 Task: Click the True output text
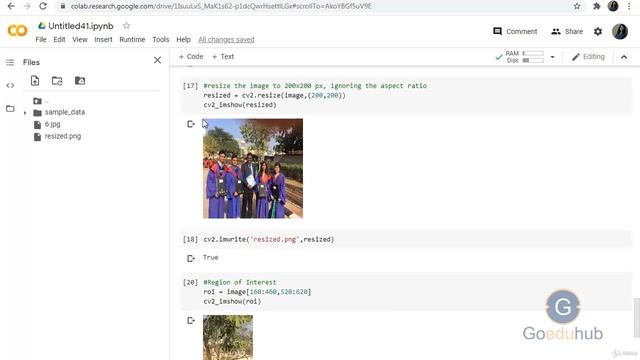point(211,258)
